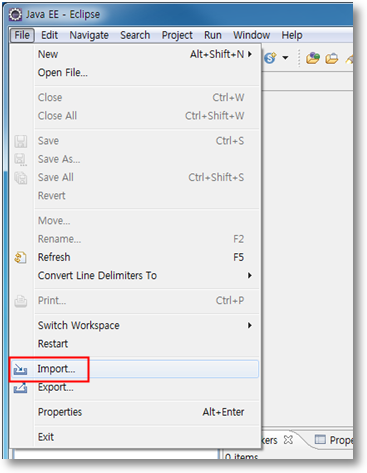Select Import... from the File menu

tap(135, 369)
